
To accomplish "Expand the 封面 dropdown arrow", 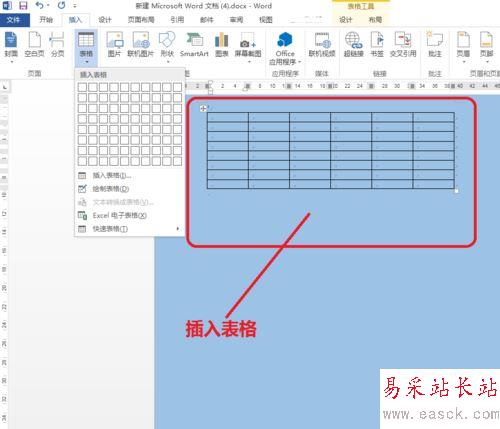I will click(11, 62).
